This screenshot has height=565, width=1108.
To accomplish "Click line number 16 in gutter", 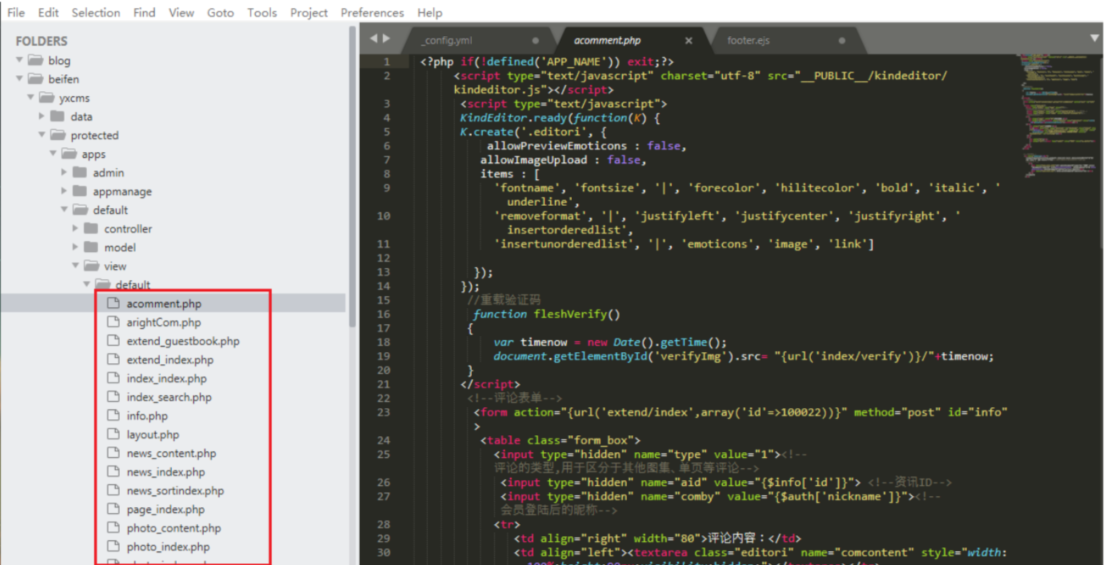I will [383, 314].
